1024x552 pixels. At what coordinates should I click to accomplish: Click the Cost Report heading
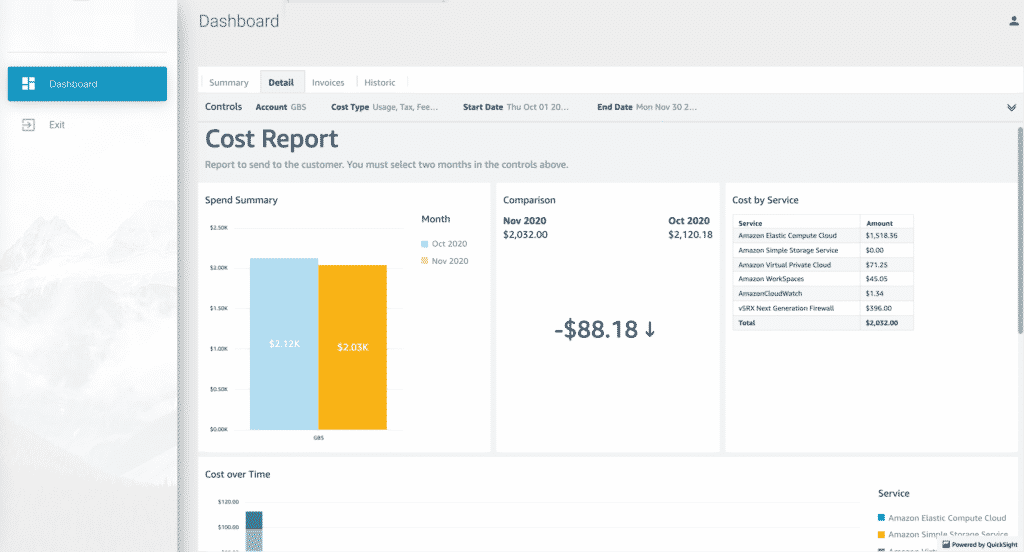pos(272,139)
